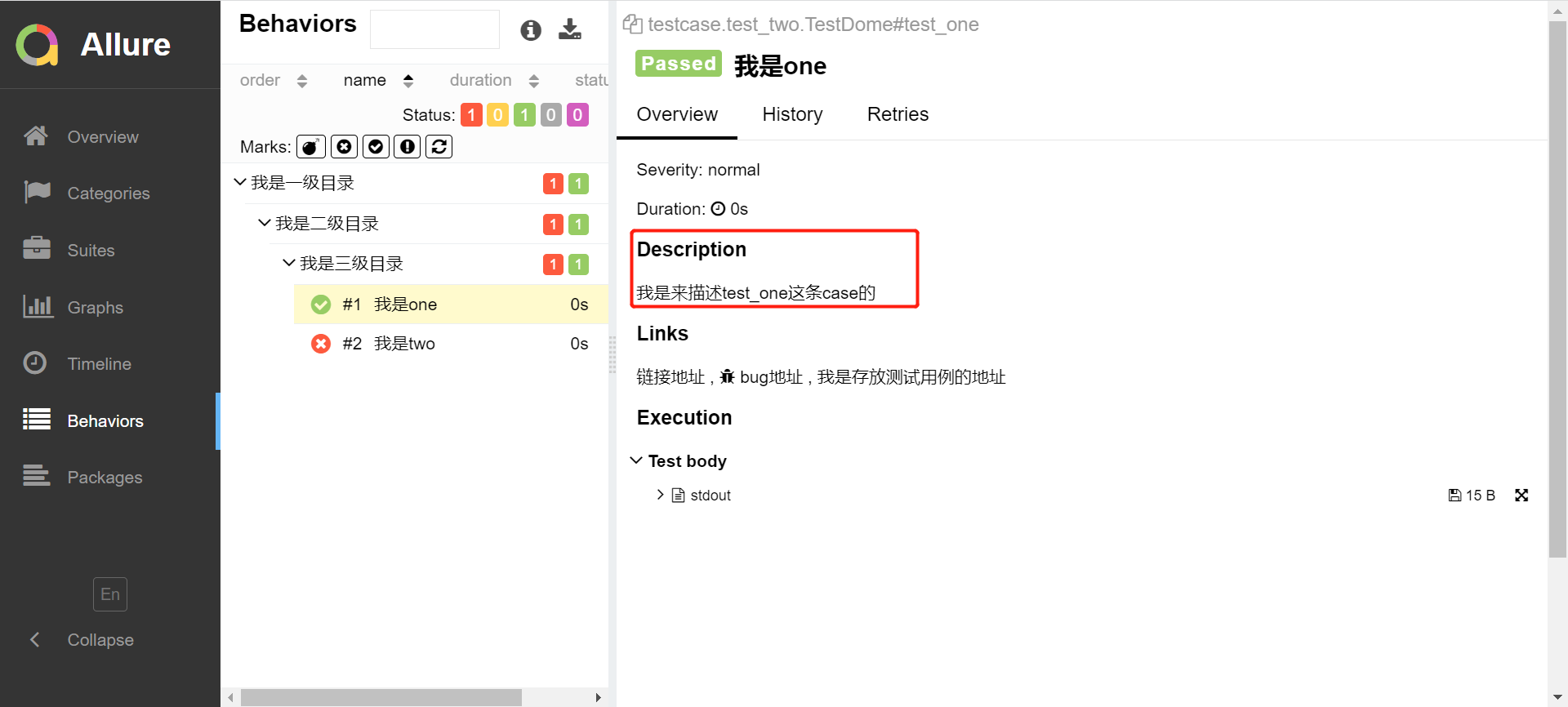
Task: Open Timeline clock icon in sidebar
Action: pos(35,362)
